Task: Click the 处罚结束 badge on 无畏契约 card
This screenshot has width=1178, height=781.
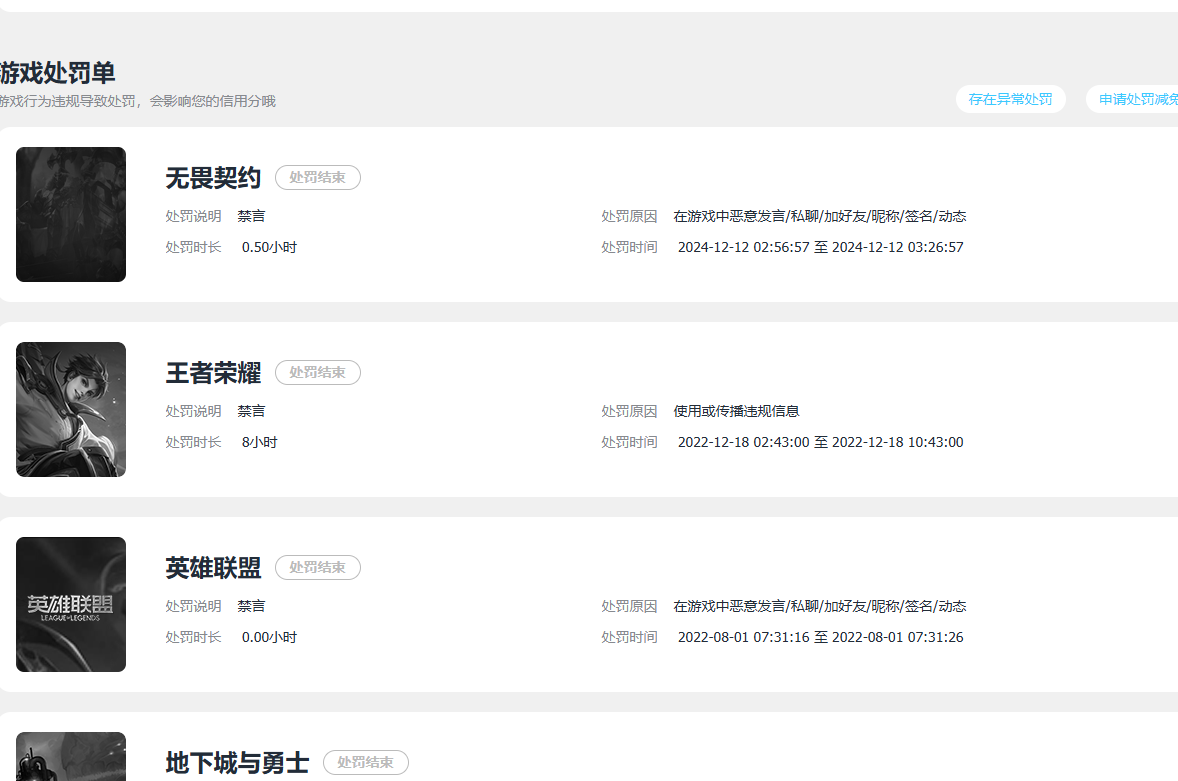Action: pos(317,177)
